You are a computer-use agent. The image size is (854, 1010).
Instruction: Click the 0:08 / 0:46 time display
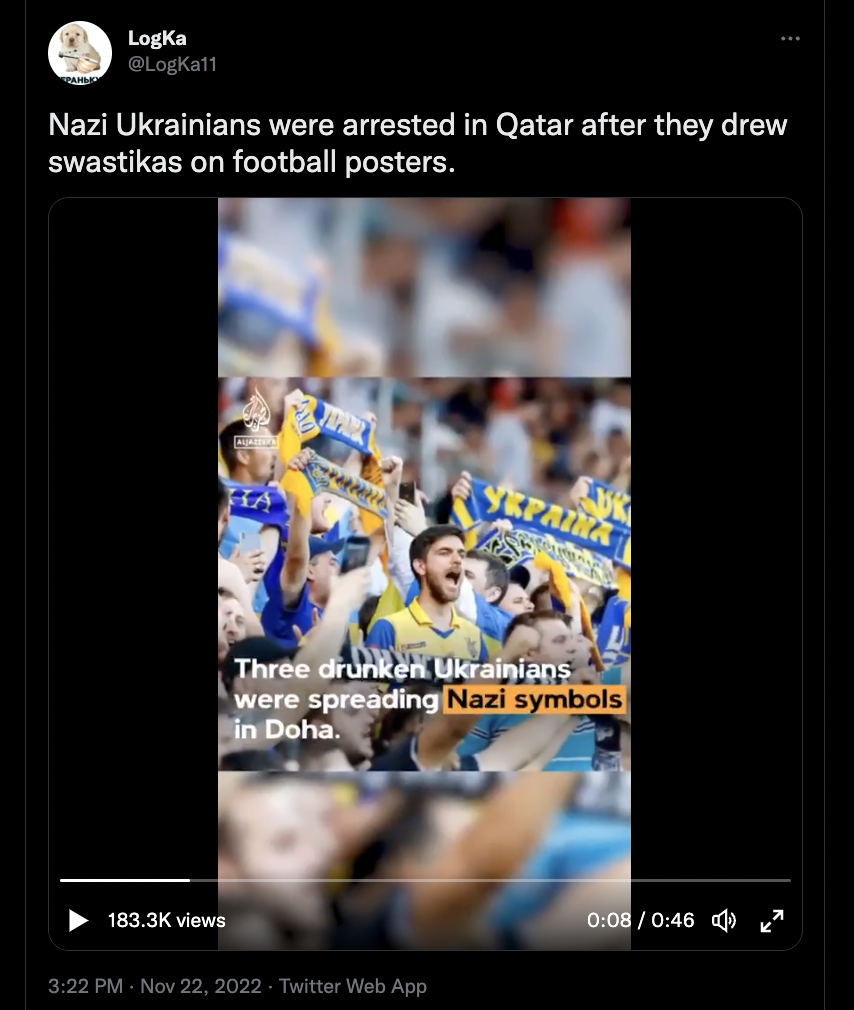(640, 920)
